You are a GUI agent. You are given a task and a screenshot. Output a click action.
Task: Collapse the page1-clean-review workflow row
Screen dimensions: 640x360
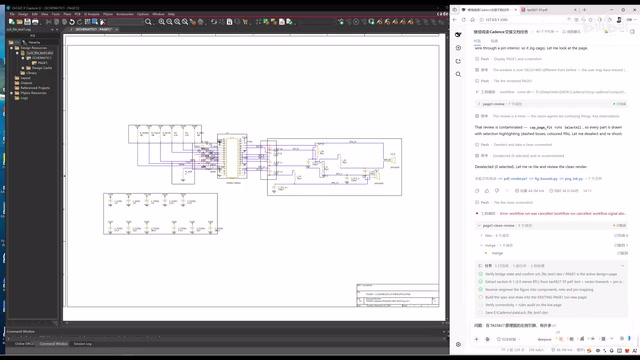coord(551,225)
